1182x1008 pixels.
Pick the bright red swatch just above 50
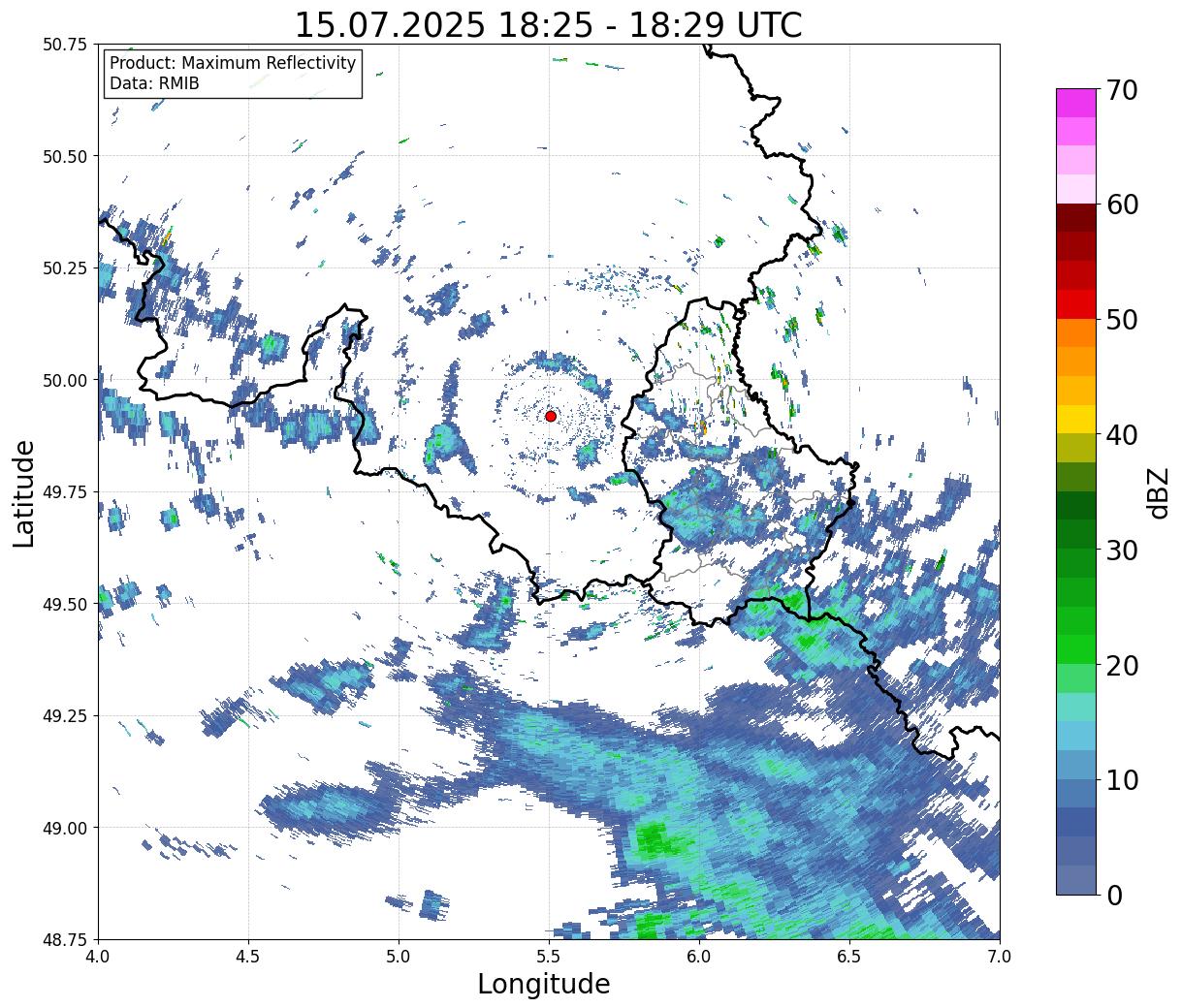coord(1075,304)
